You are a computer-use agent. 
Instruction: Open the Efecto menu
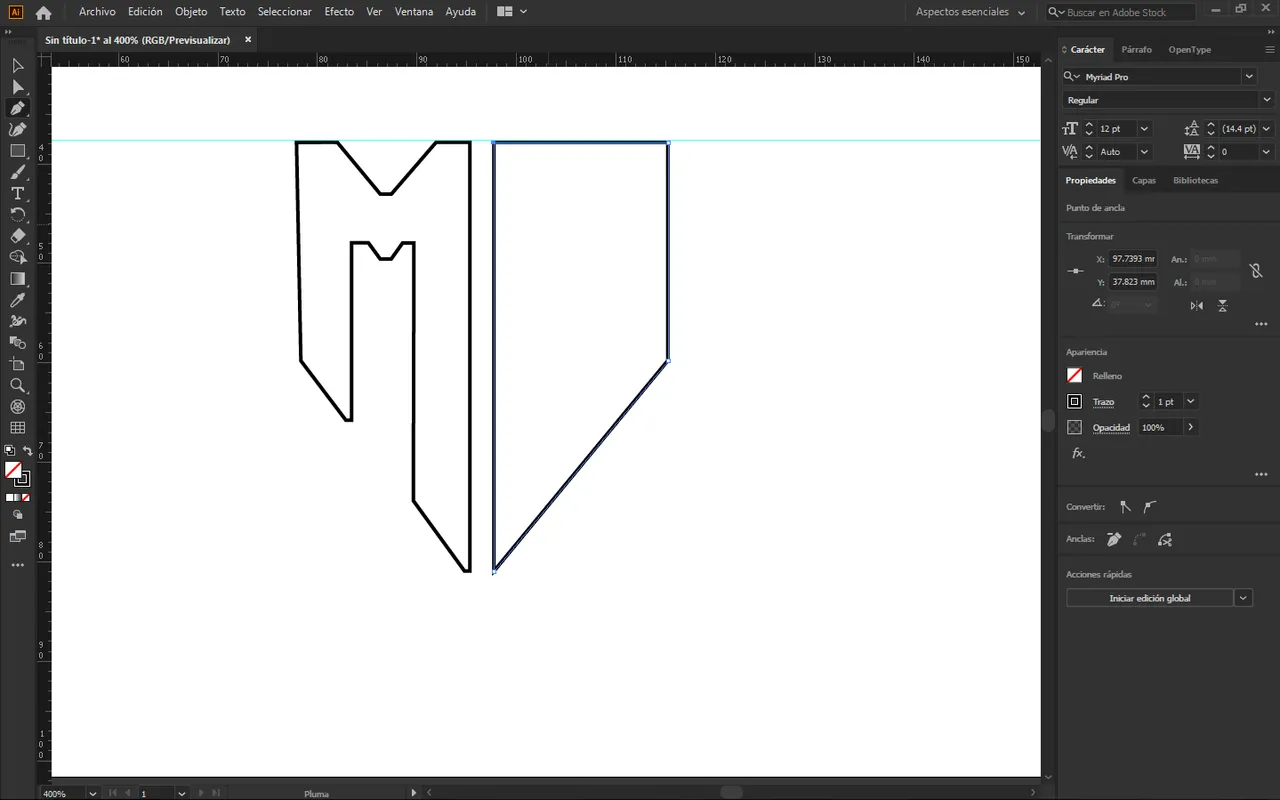pos(339,12)
